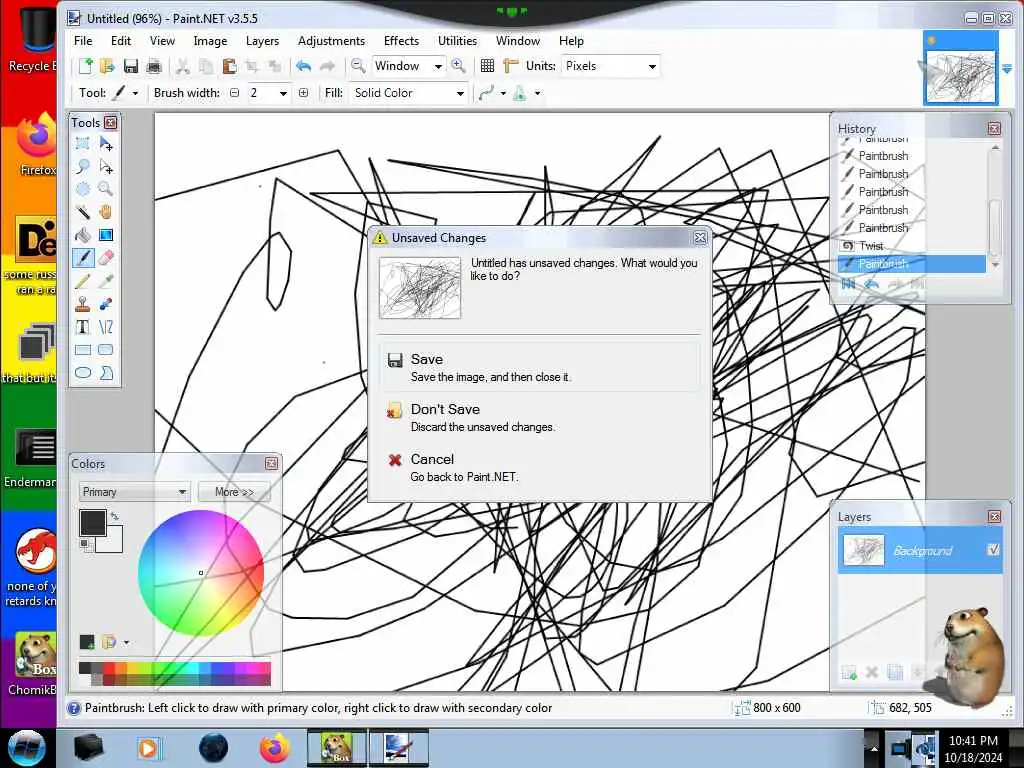Reset colors to black and white

(84, 545)
